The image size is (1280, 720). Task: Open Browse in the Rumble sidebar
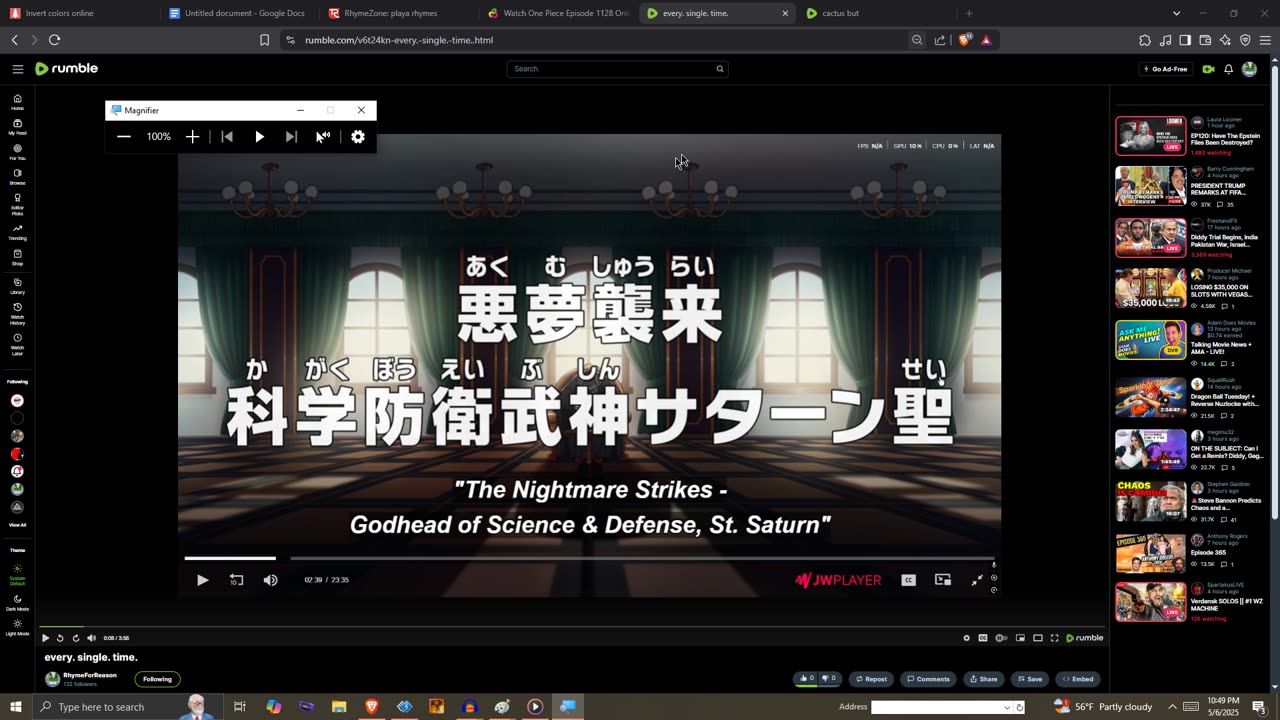[x=17, y=177]
